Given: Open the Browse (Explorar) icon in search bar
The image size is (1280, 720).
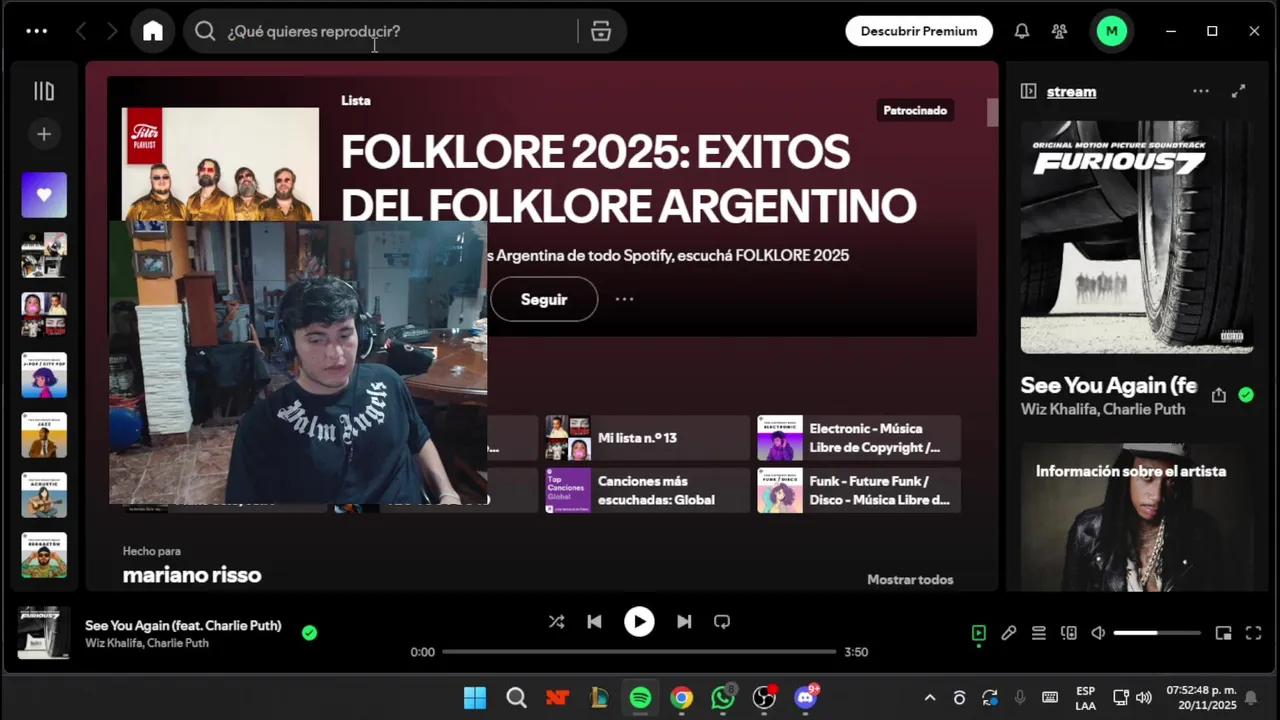Looking at the screenshot, I should point(601,31).
